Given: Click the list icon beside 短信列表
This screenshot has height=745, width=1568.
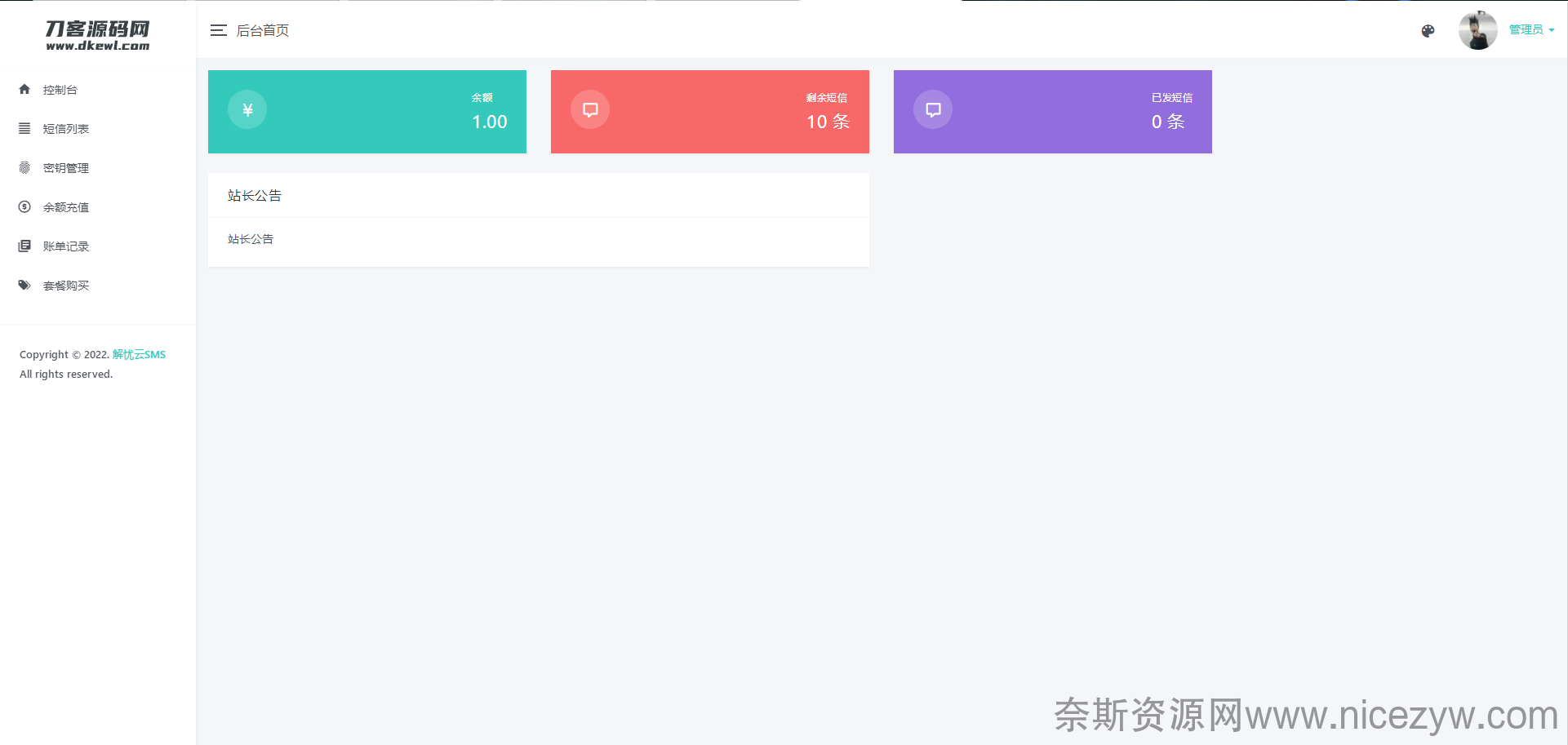Looking at the screenshot, I should coord(24,128).
